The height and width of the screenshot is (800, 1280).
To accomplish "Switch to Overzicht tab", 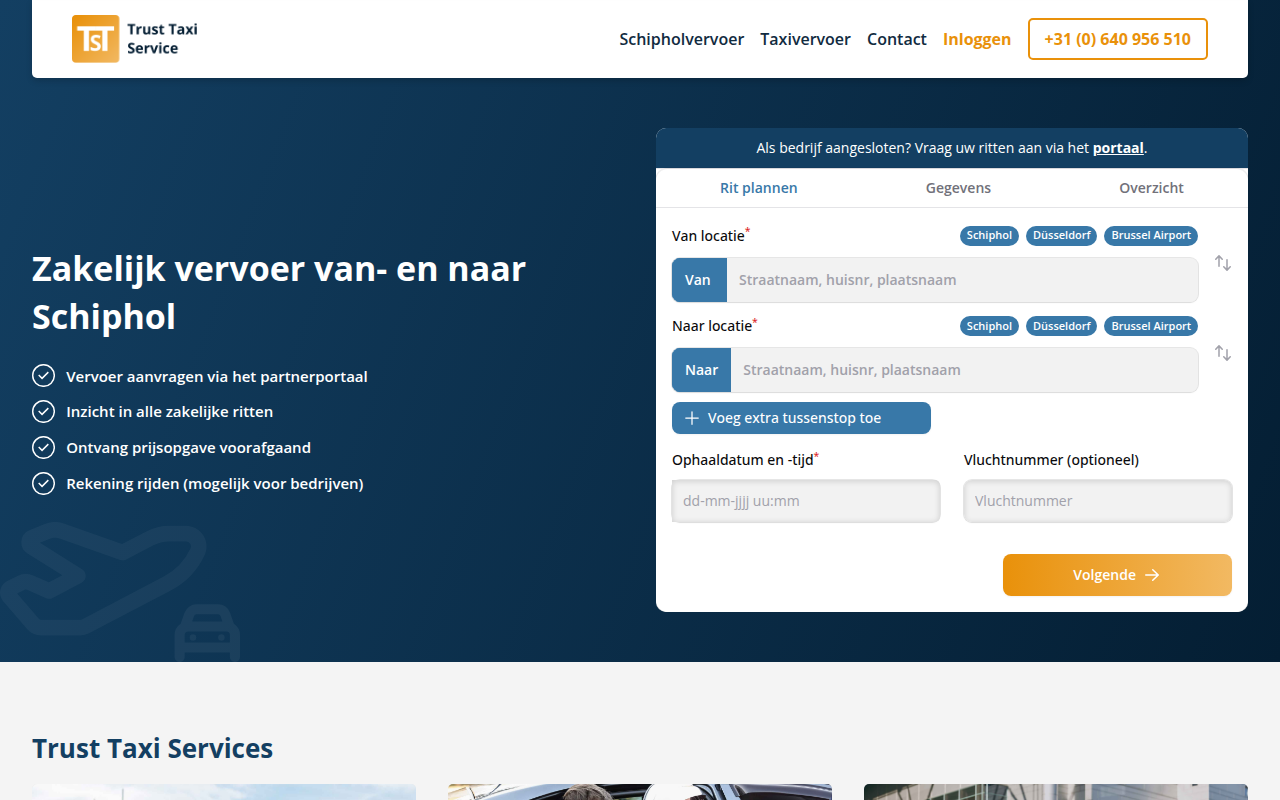I will click(1151, 188).
